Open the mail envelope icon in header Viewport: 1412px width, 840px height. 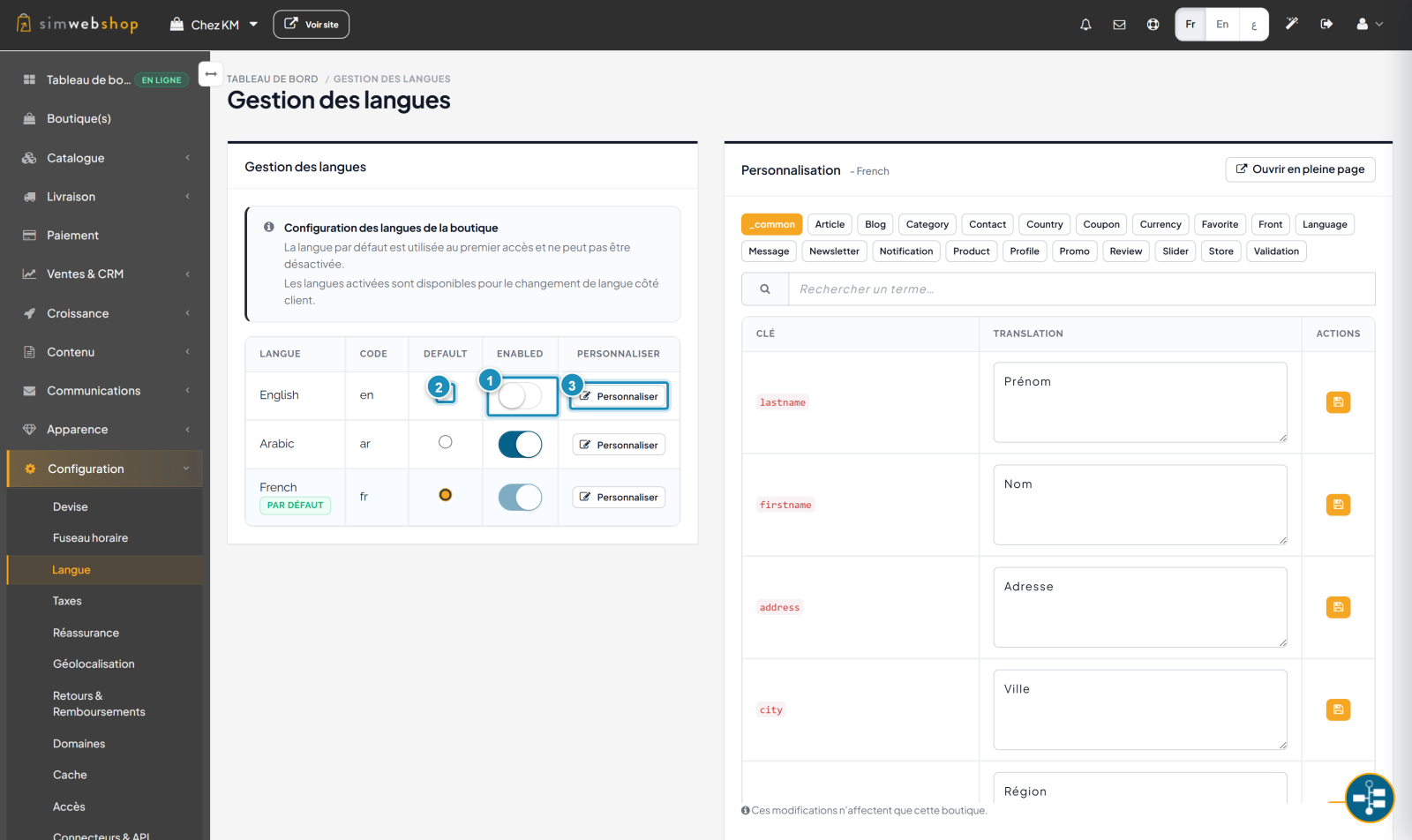point(1119,25)
